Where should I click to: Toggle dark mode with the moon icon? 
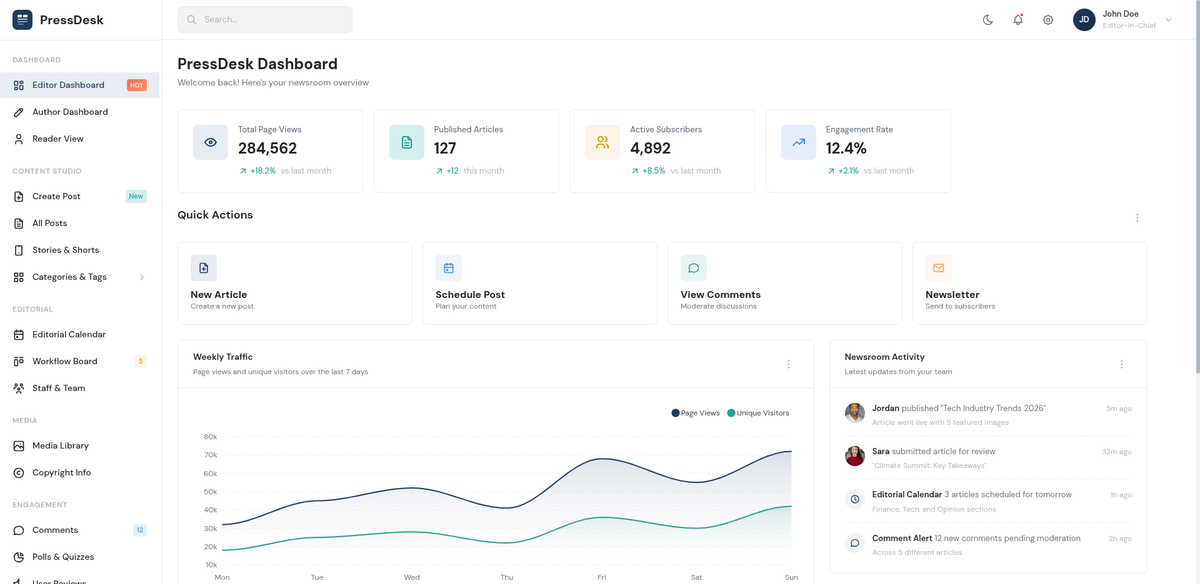989,19
